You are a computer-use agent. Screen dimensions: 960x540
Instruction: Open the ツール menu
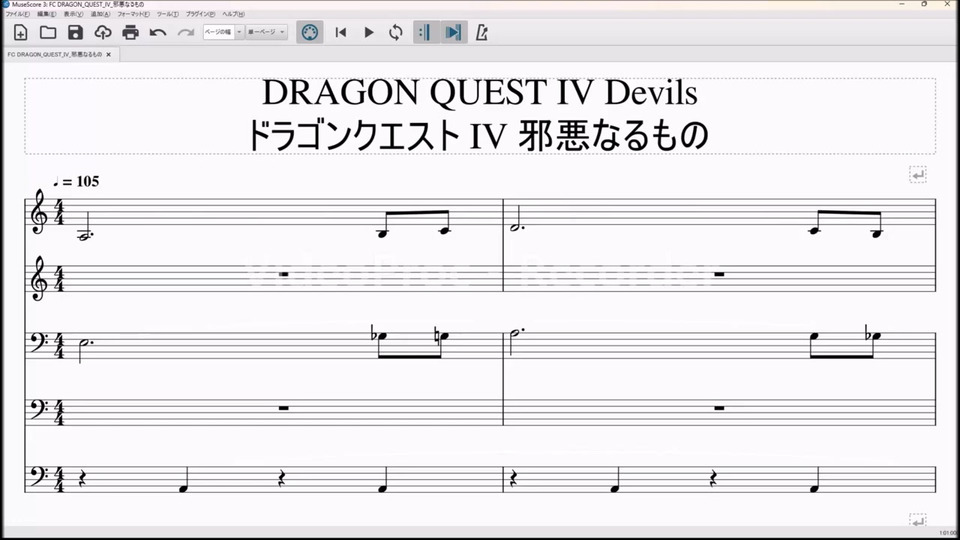coord(167,14)
